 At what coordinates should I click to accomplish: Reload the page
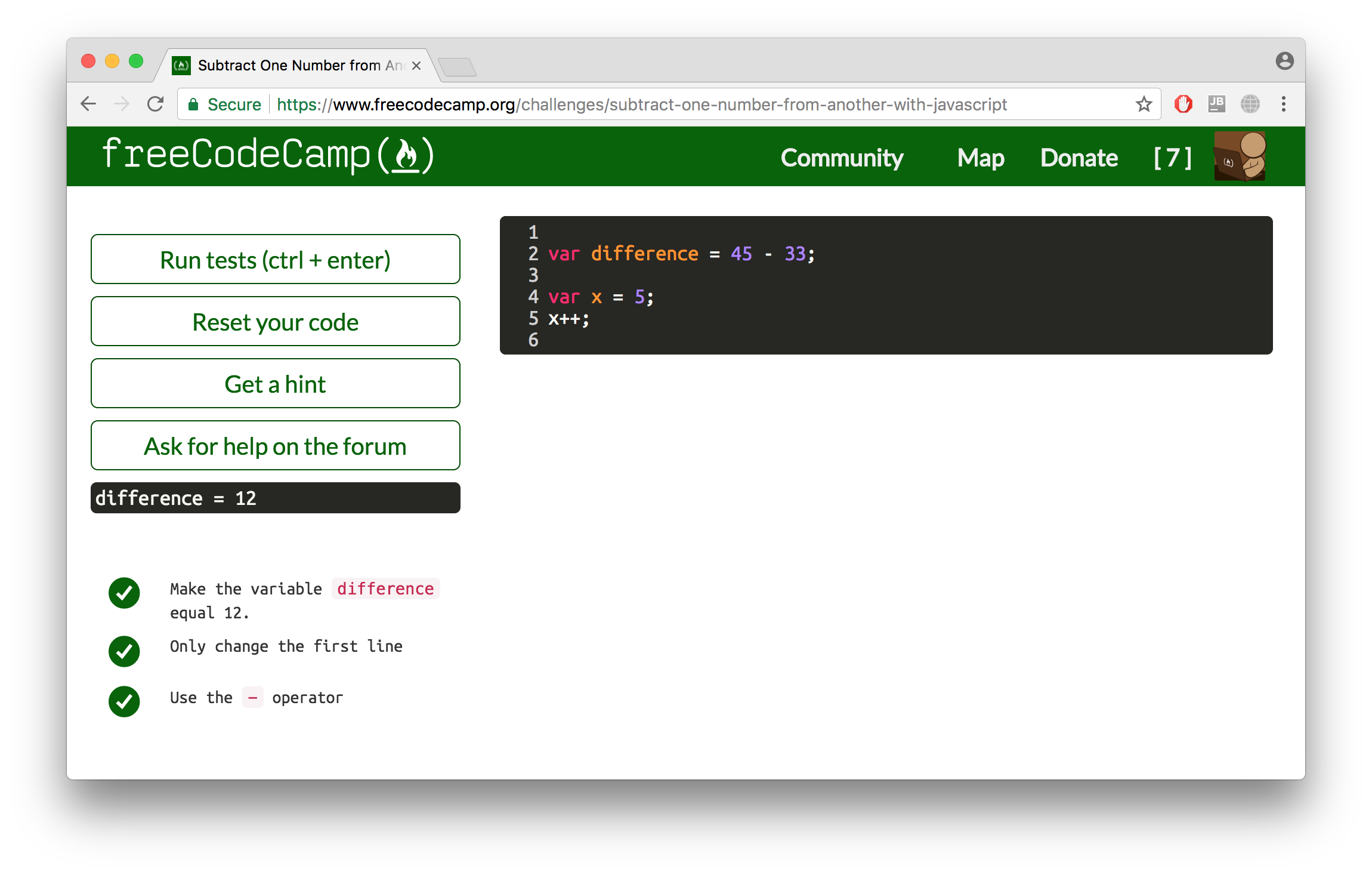(x=154, y=103)
